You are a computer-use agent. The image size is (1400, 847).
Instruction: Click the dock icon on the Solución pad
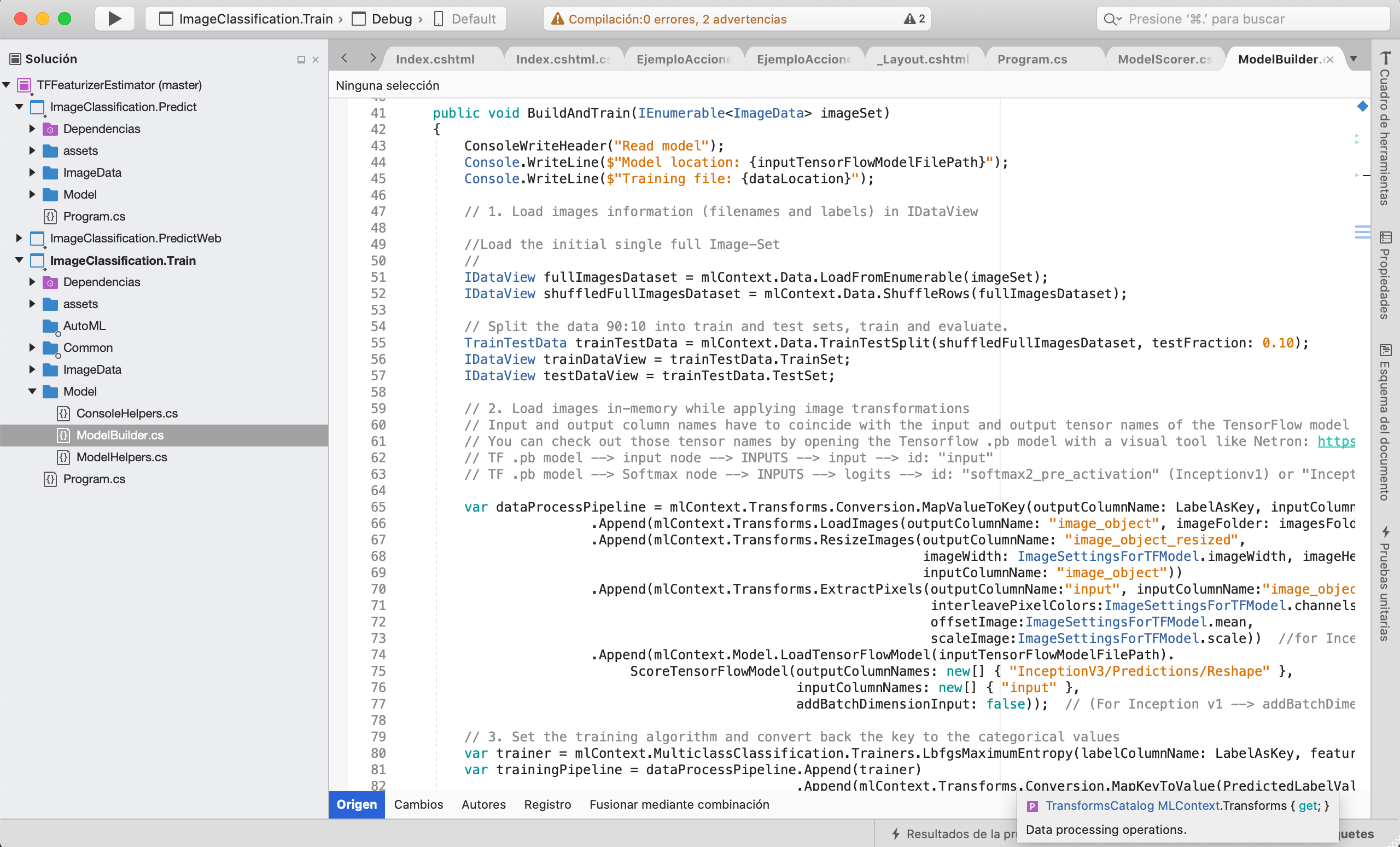(x=302, y=59)
